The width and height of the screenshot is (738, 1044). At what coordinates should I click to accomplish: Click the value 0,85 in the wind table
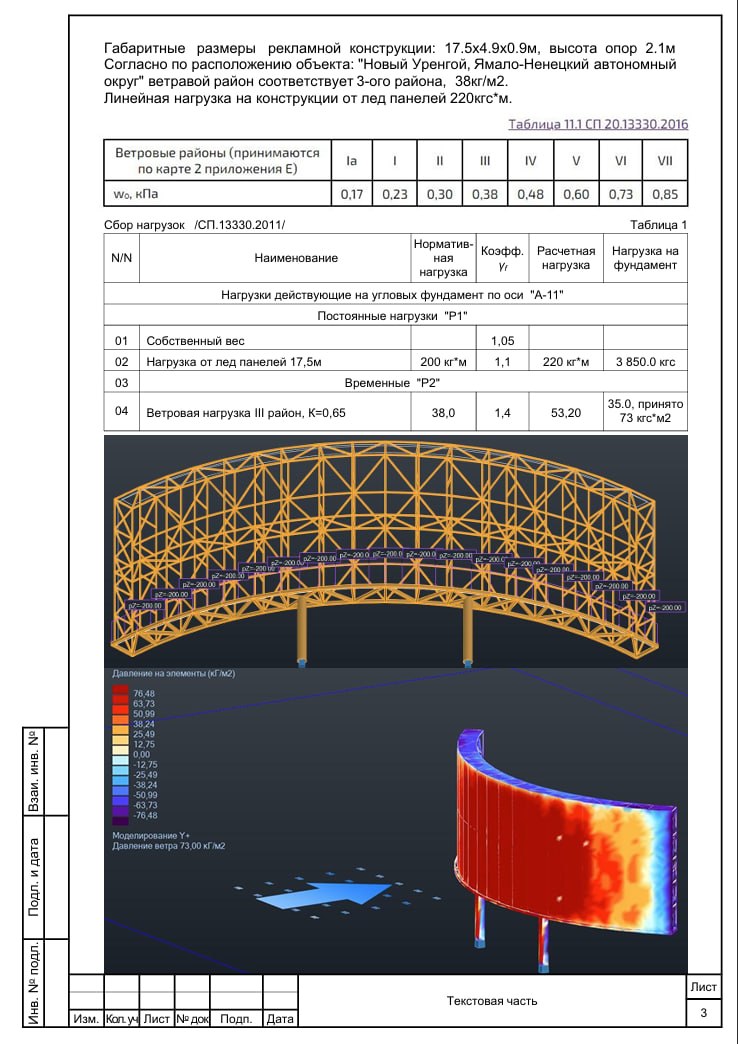point(665,194)
